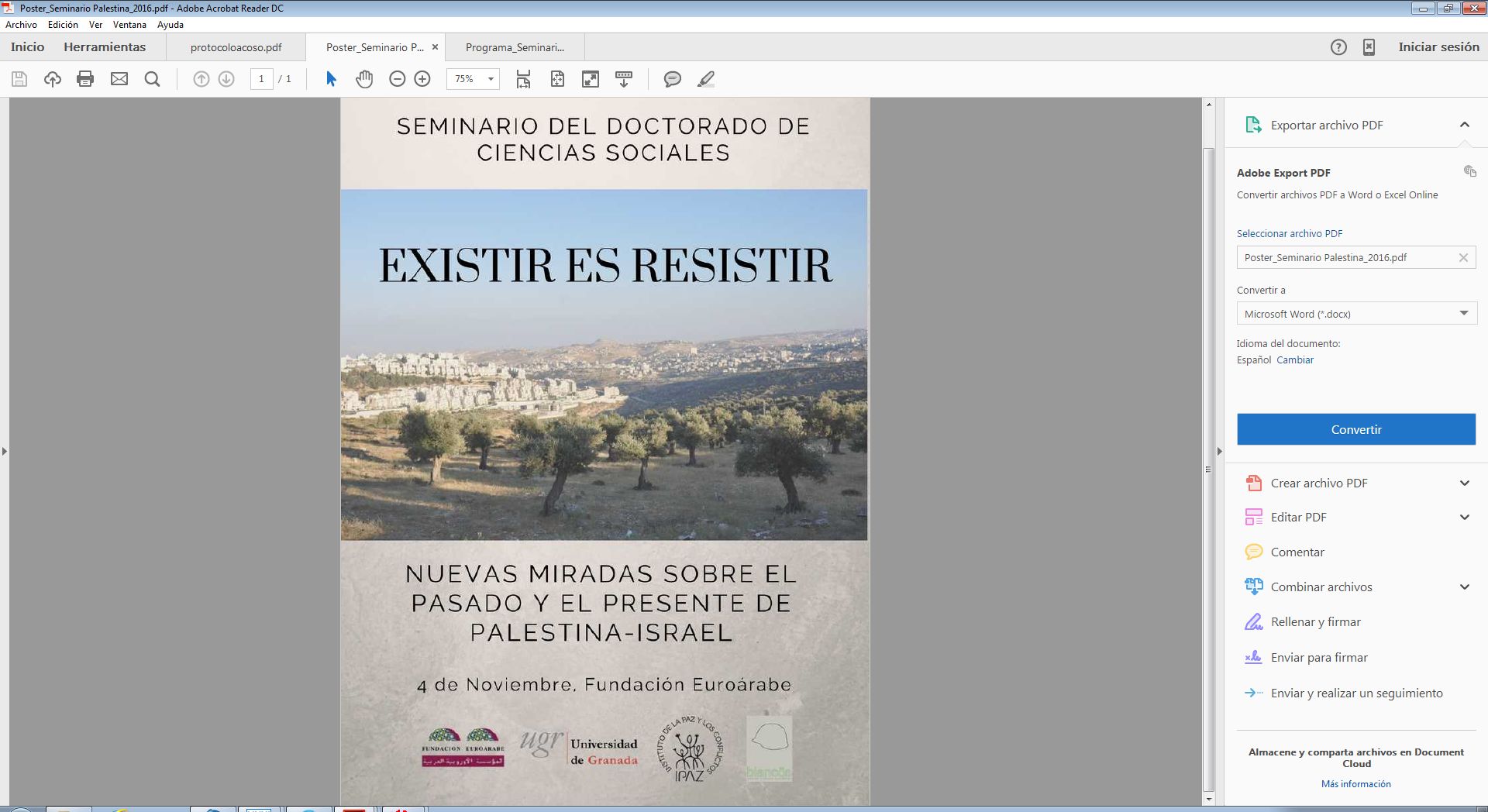Toggle full screen reading mode
1488x812 pixels.
(x=591, y=79)
